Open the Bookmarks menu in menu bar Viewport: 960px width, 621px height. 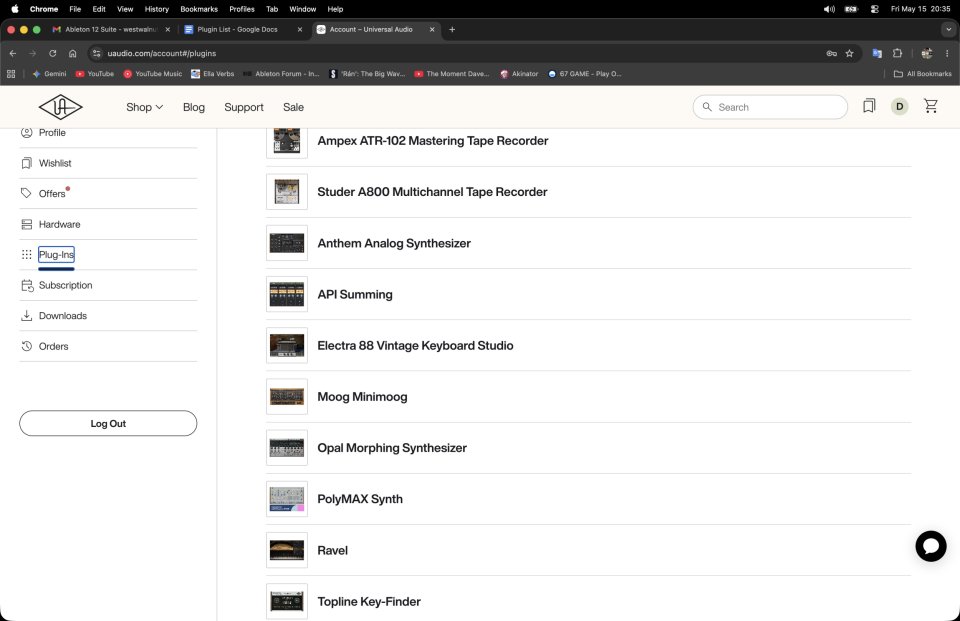click(x=199, y=9)
